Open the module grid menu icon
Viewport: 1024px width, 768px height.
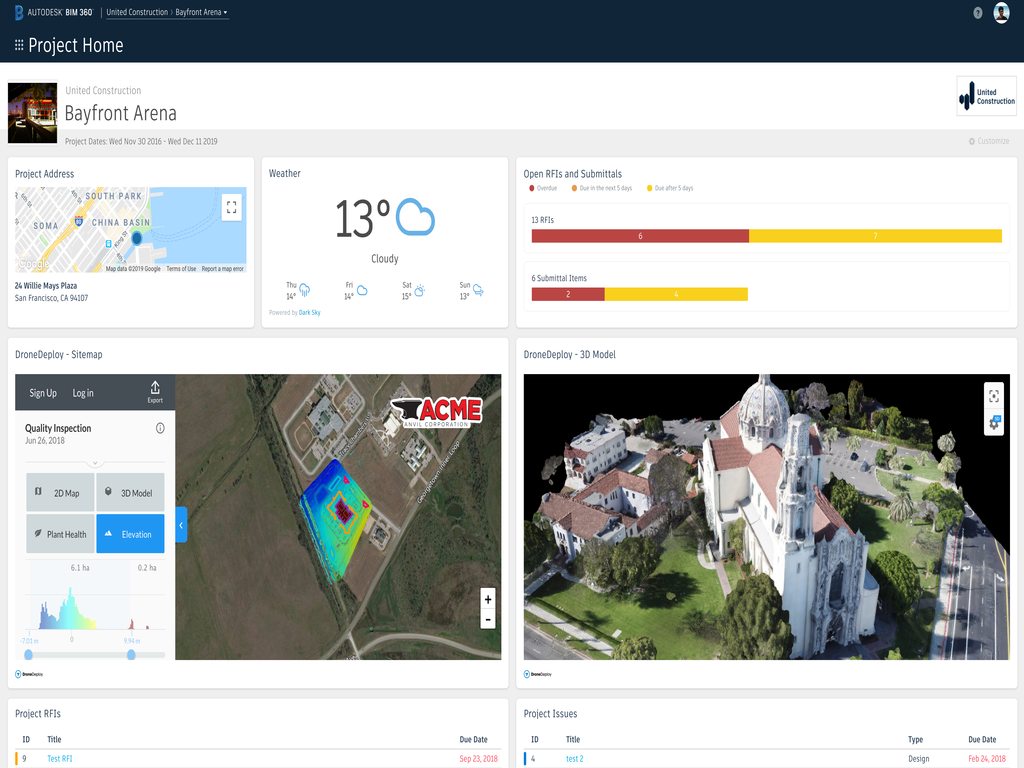19,45
